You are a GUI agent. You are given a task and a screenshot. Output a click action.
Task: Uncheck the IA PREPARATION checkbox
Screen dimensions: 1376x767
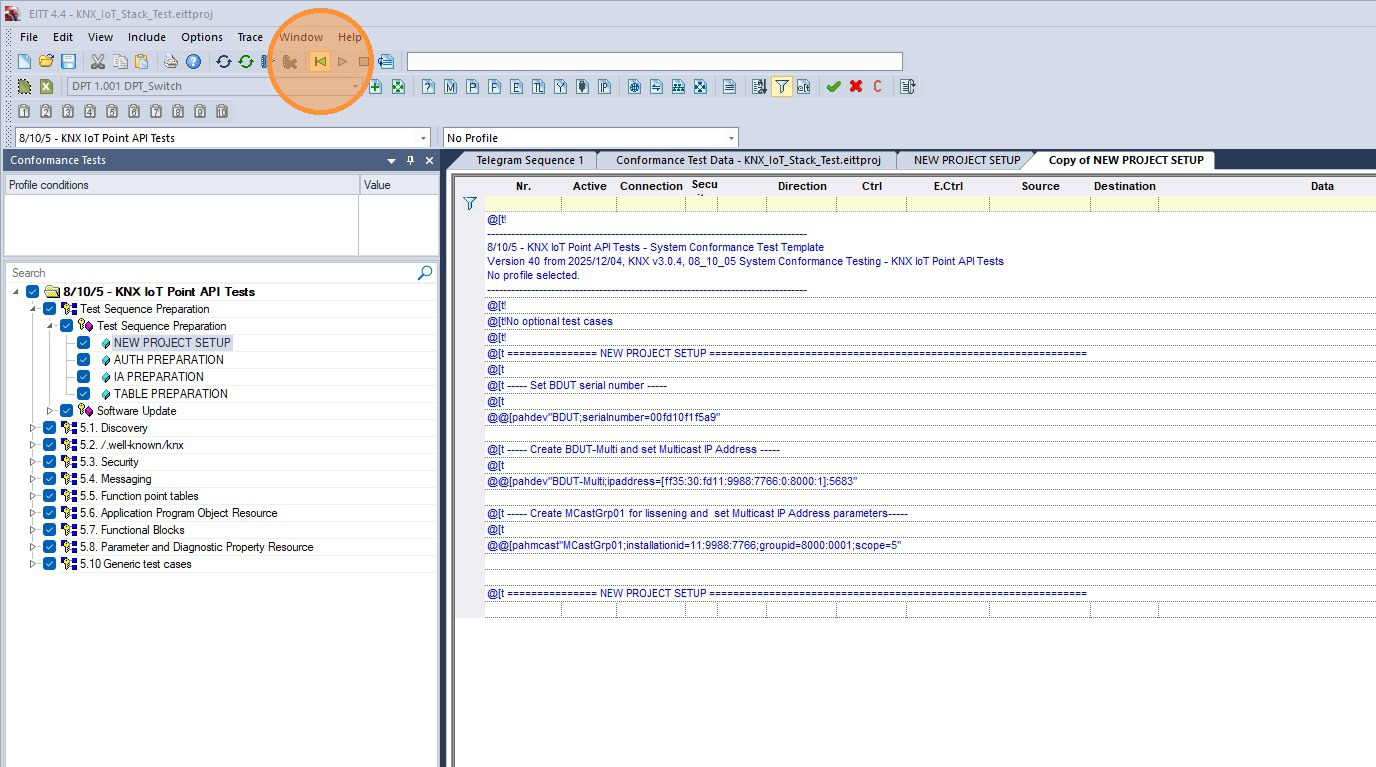(x=84, y=377)
